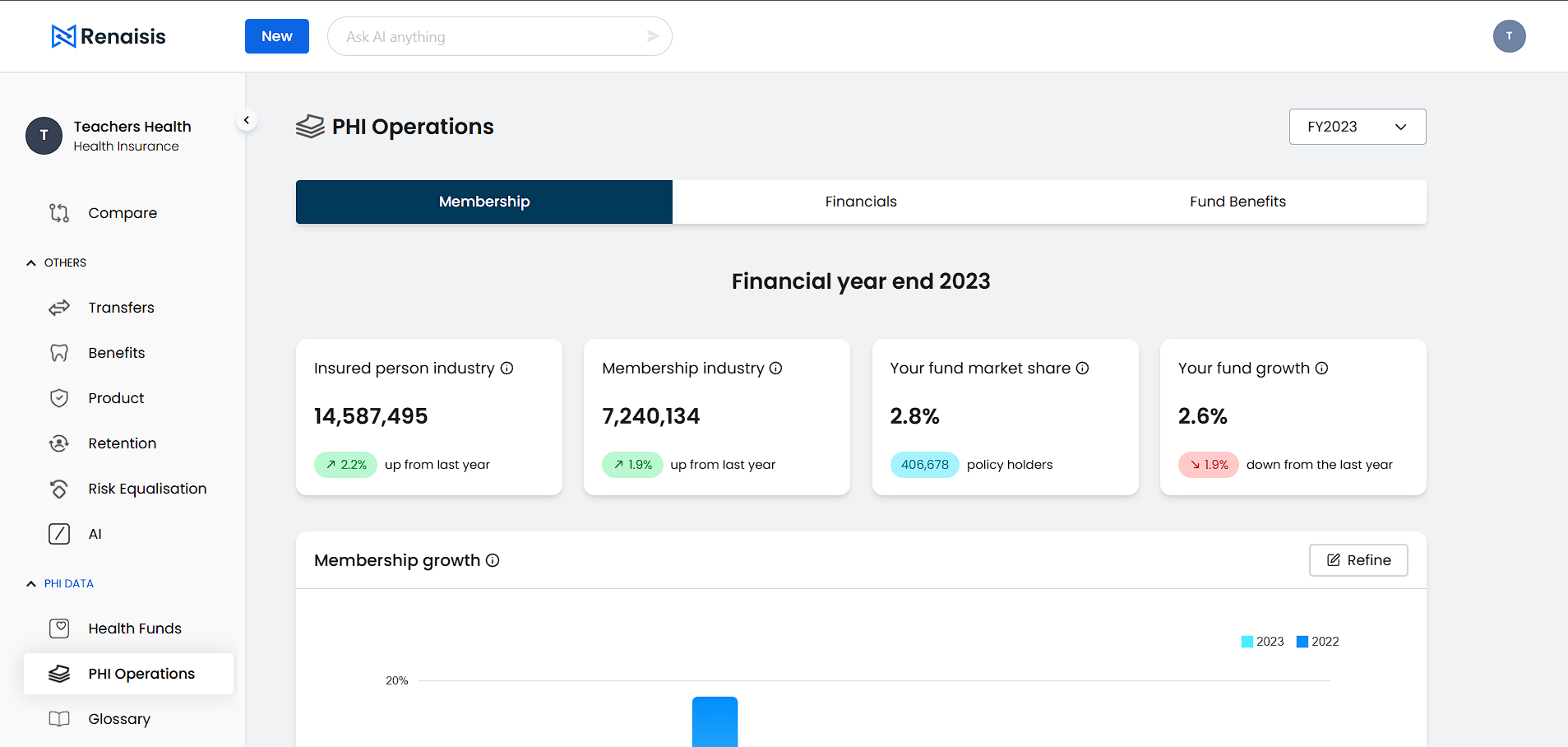The height and width of the screenshot is (747, 1568).
Task: Click inside the Ask AI anything field
Action: click(485, 36)
